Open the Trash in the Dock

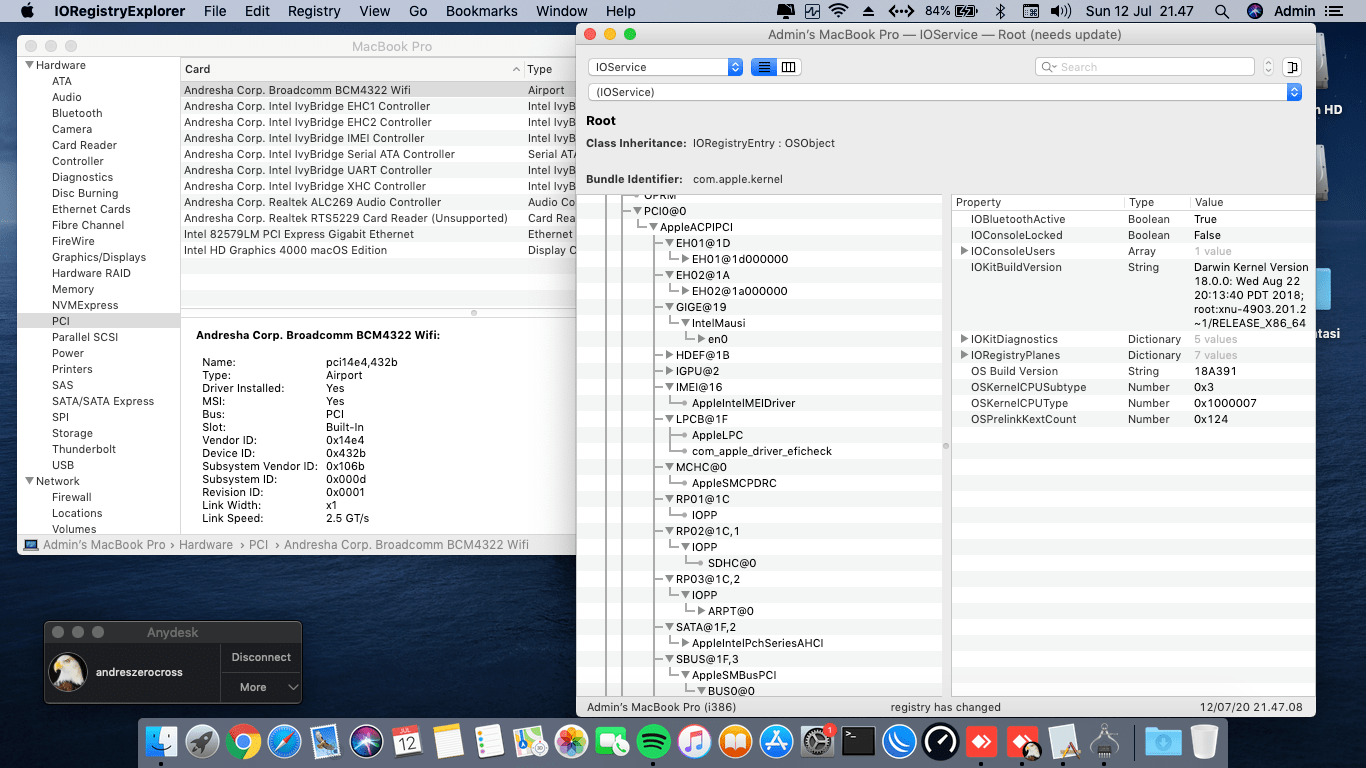(x=1203, y=742)
